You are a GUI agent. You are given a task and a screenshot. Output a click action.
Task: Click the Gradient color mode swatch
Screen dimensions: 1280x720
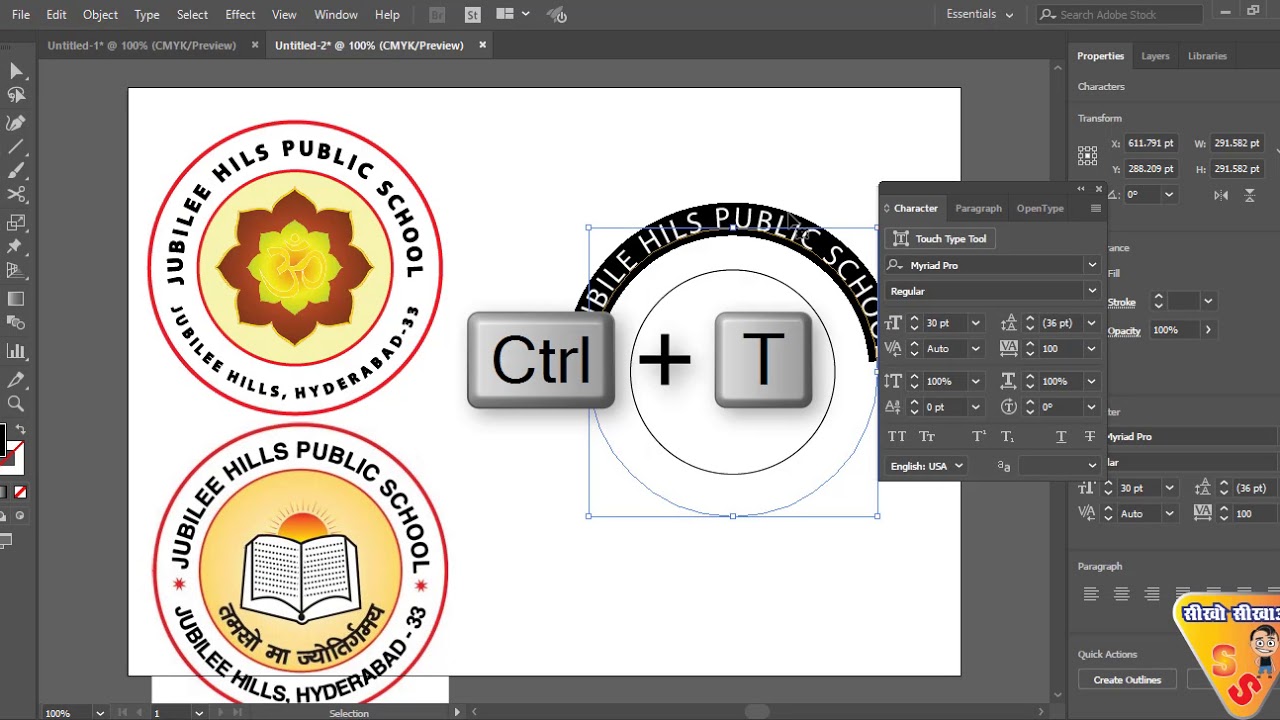(x=3, y=492)
